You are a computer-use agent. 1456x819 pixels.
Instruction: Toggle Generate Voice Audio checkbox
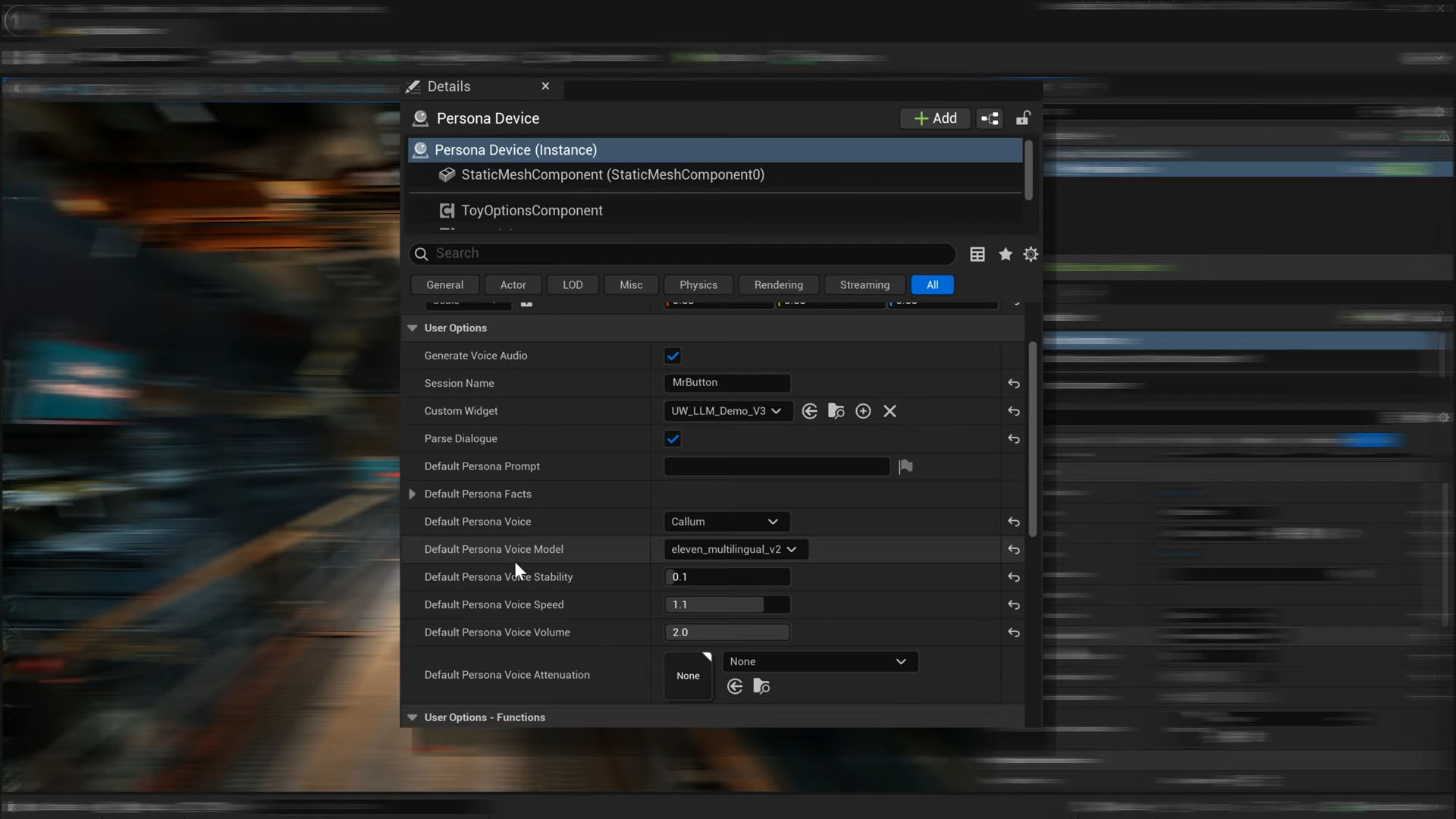[x=673, y=356]
